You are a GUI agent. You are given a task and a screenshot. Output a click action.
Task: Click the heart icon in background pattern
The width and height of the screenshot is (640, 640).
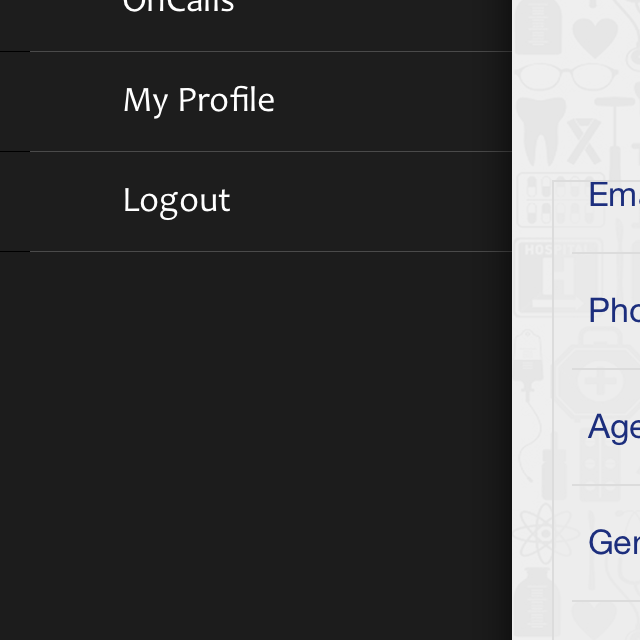click(595, 38)
